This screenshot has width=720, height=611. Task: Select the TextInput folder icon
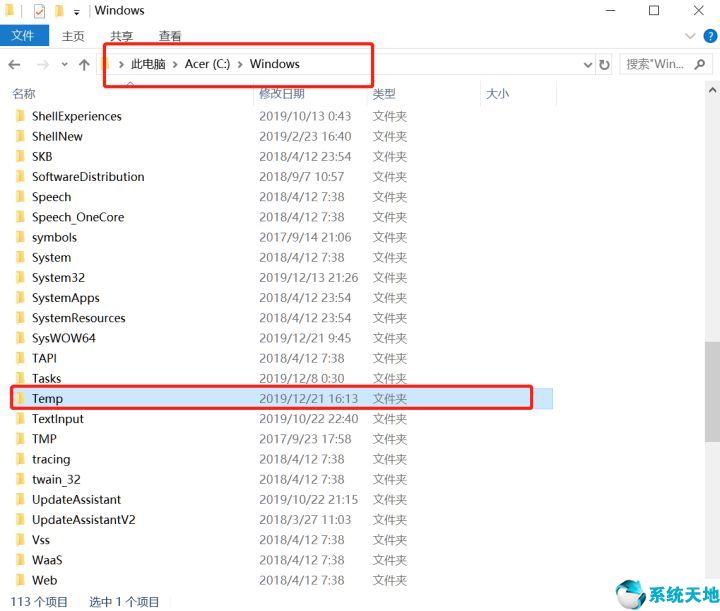pyautogui.click(x=20, y=419)
